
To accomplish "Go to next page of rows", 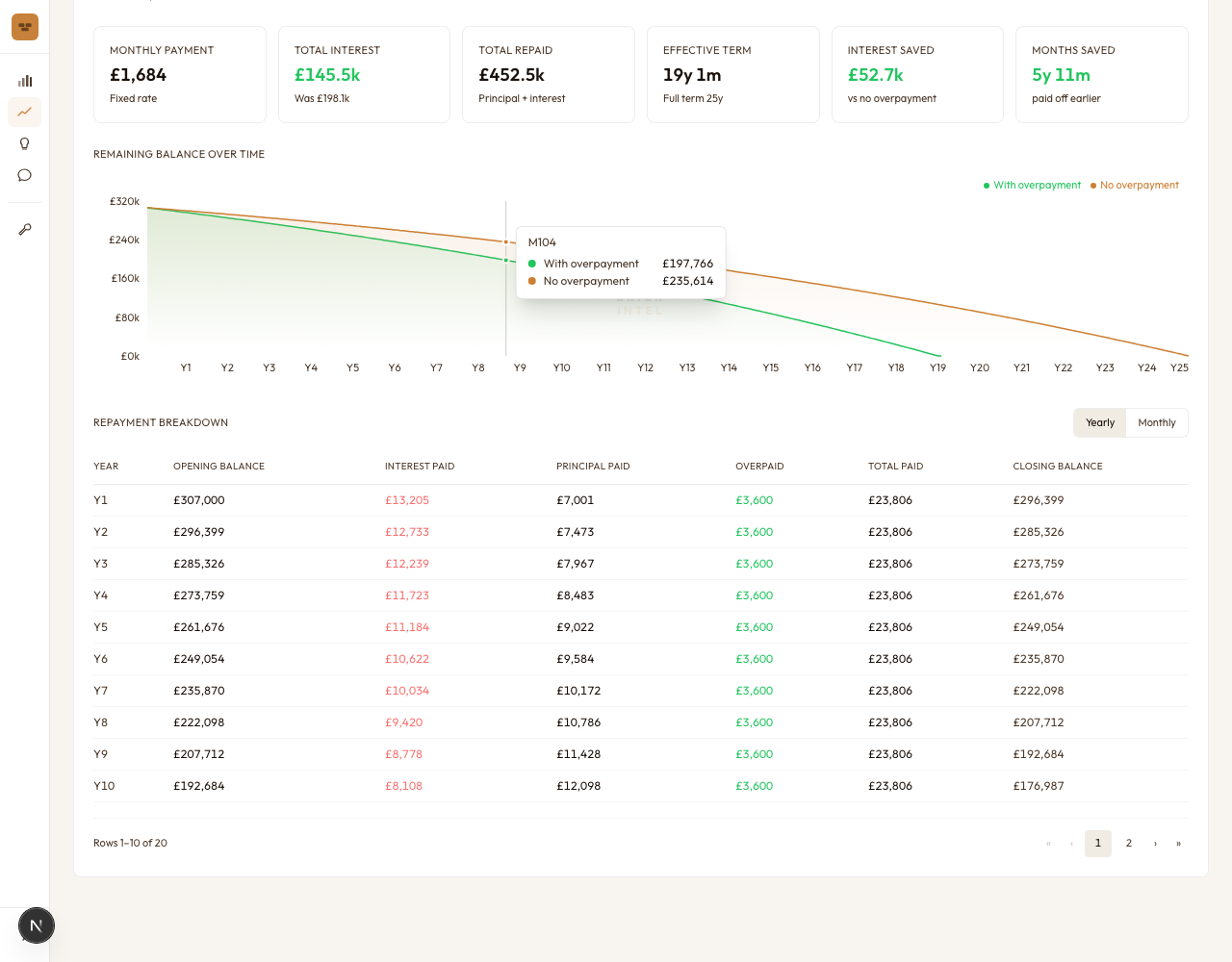I will pyautogui.click(x=1155, y=844).
